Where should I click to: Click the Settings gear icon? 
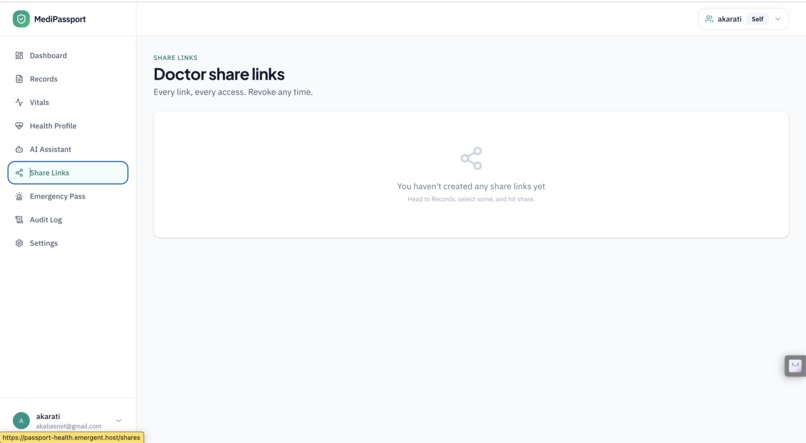tap(19, 243)
